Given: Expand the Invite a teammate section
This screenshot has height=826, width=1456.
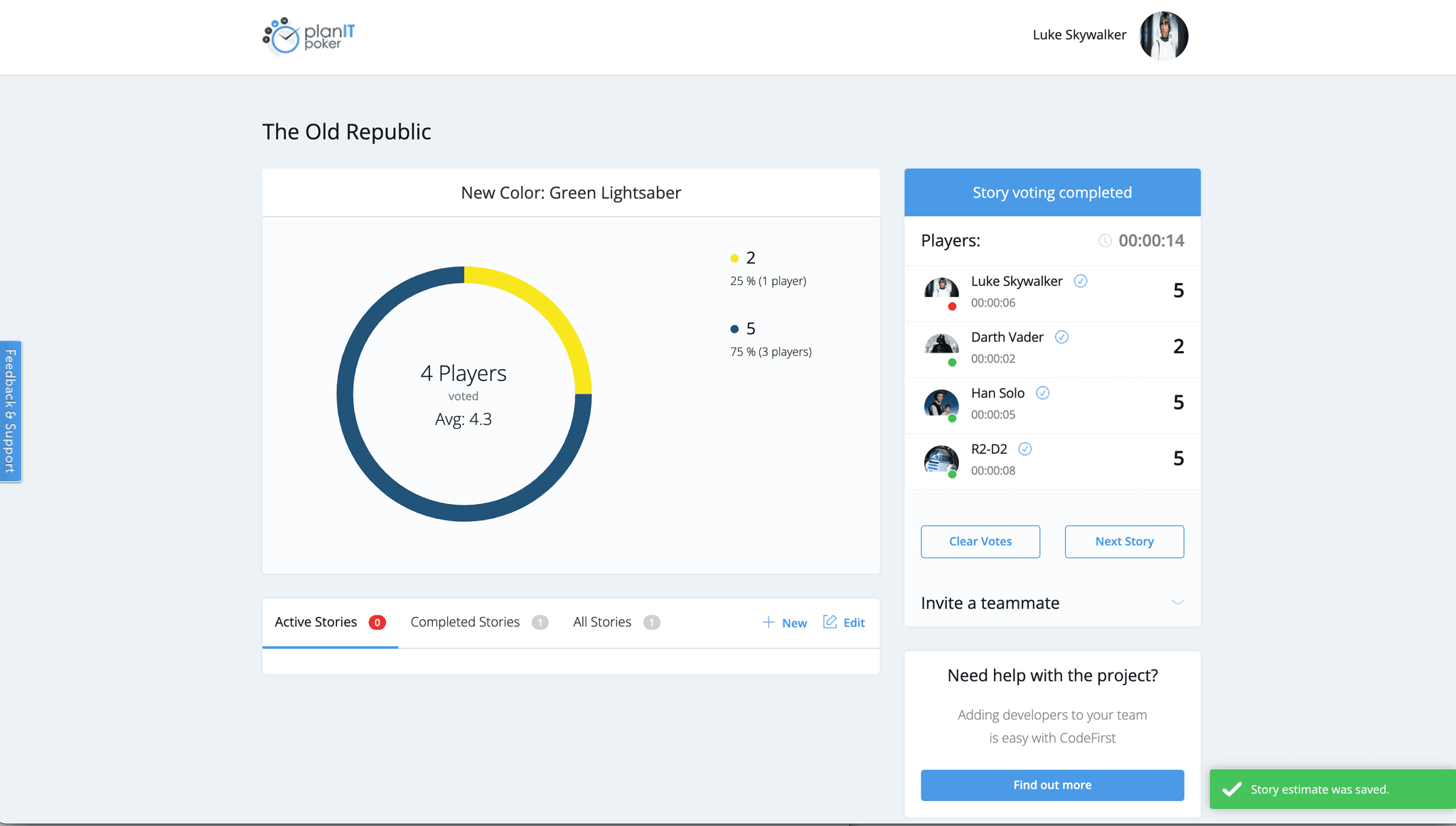Looking at the screenshot, I should click(x=1177, y=602).
